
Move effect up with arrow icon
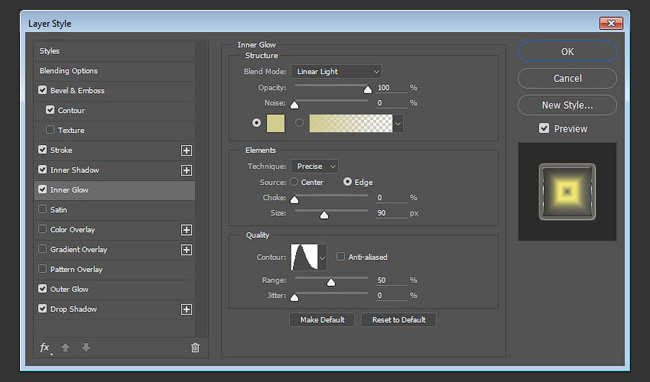click(x=65, y=347)
